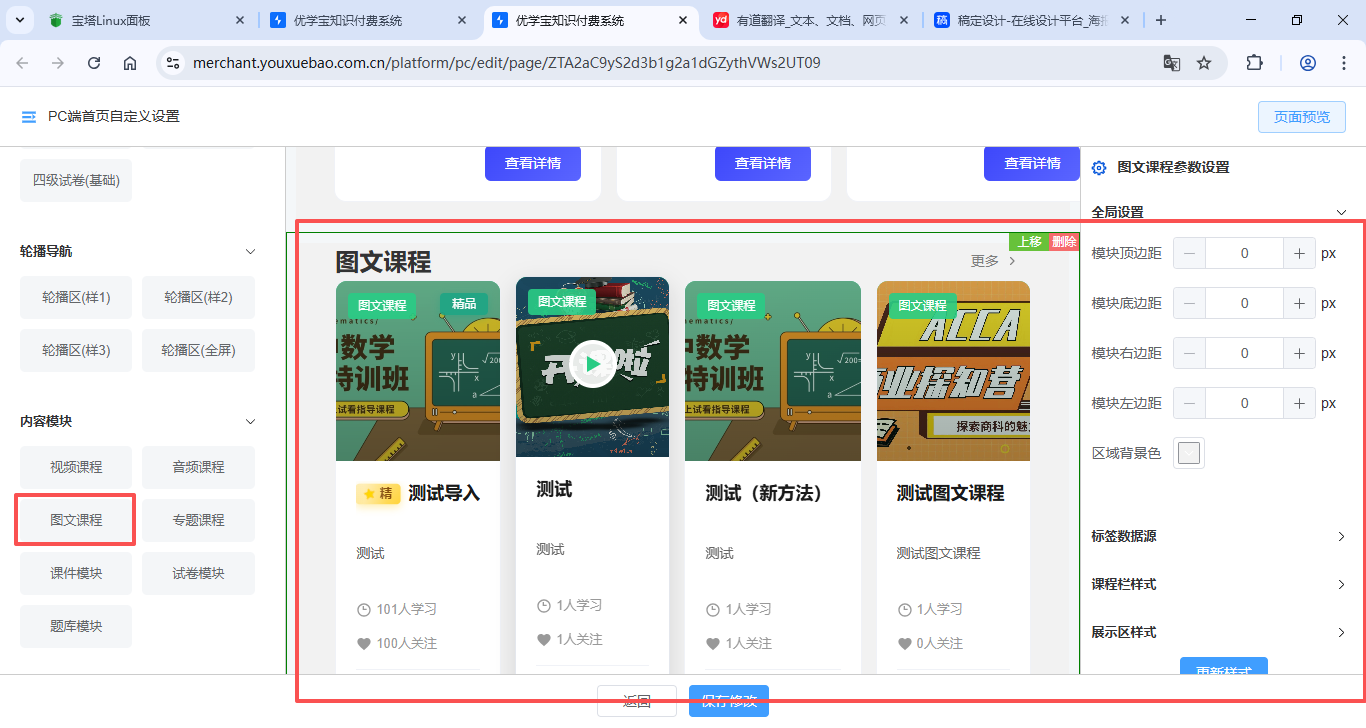
Task: Click the translate page icon in address bar
Action: coord(1171,63)
